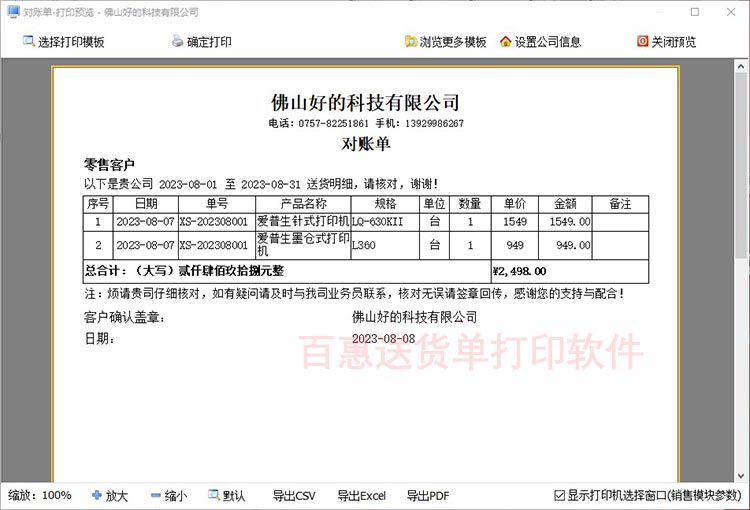The image size is (750, 510).
Task: Click the red 关闭预览 icon
Action: click(x=642, y=41)
